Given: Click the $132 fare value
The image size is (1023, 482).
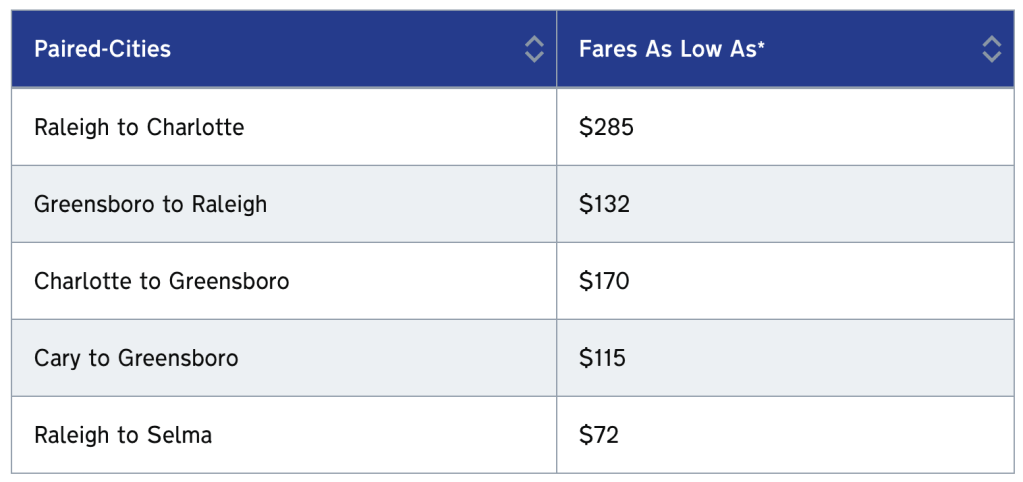Looking at the screenshot, I should [604, 204].
